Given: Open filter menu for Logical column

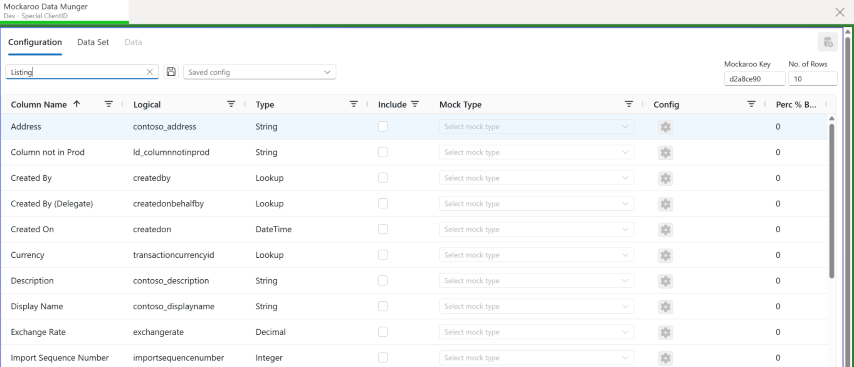Looking at the screenshot, I should pyautogui.click(x=231, y=104).
